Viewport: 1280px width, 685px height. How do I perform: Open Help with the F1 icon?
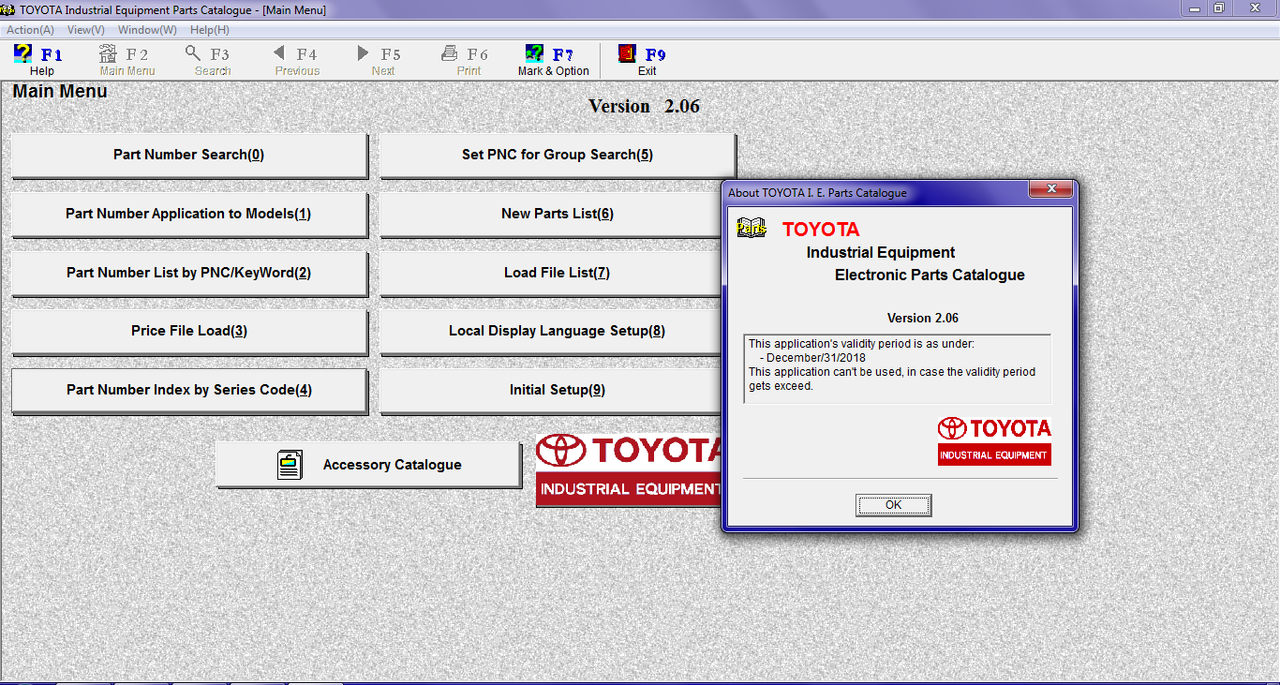tap(23, 54)
